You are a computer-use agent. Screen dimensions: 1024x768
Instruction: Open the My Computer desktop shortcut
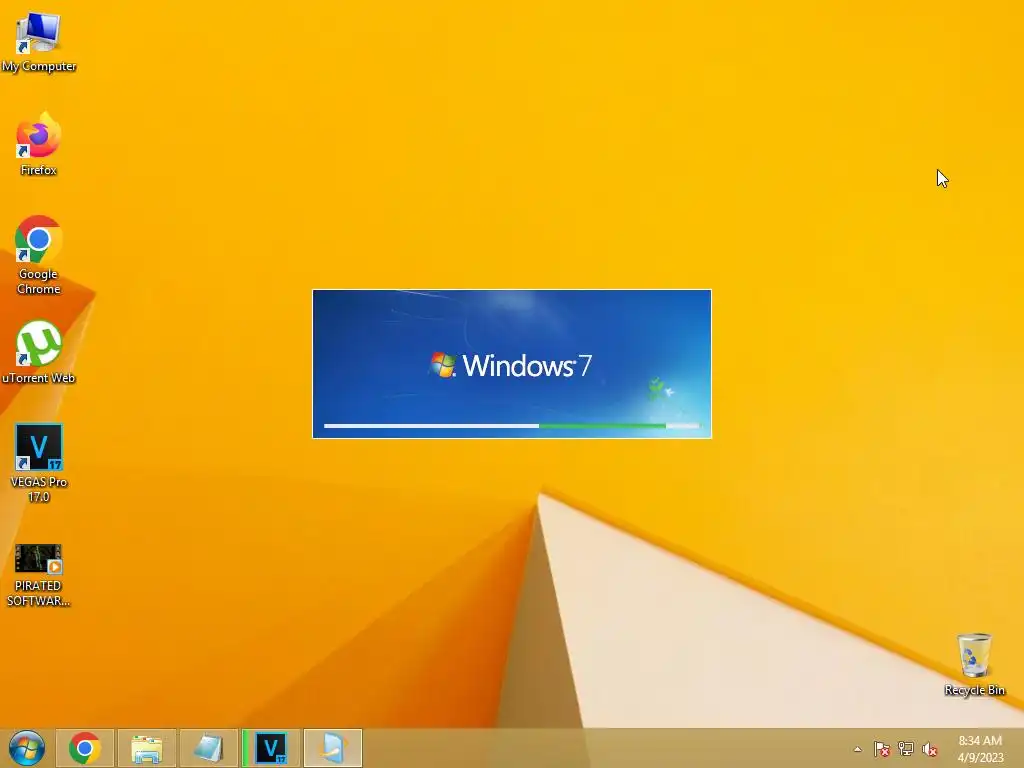click(x=39, y=42)
